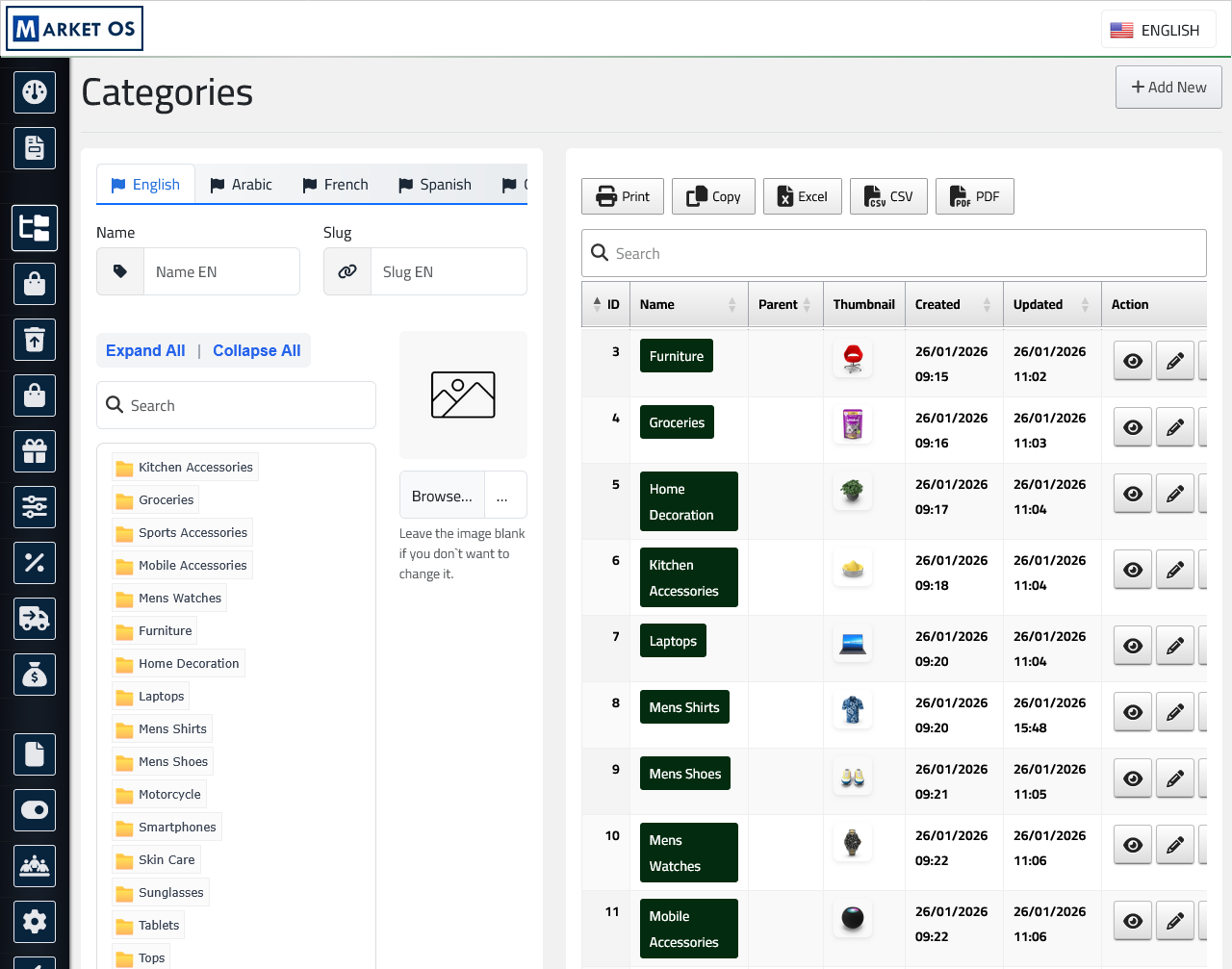Click the toggle switch icon in sidebar
The width and height of the screenshot is (1232, 969).
[x=35, y=810]
